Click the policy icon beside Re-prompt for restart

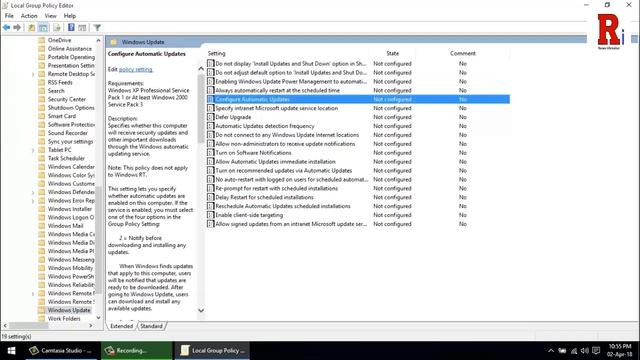pos(211,188)
